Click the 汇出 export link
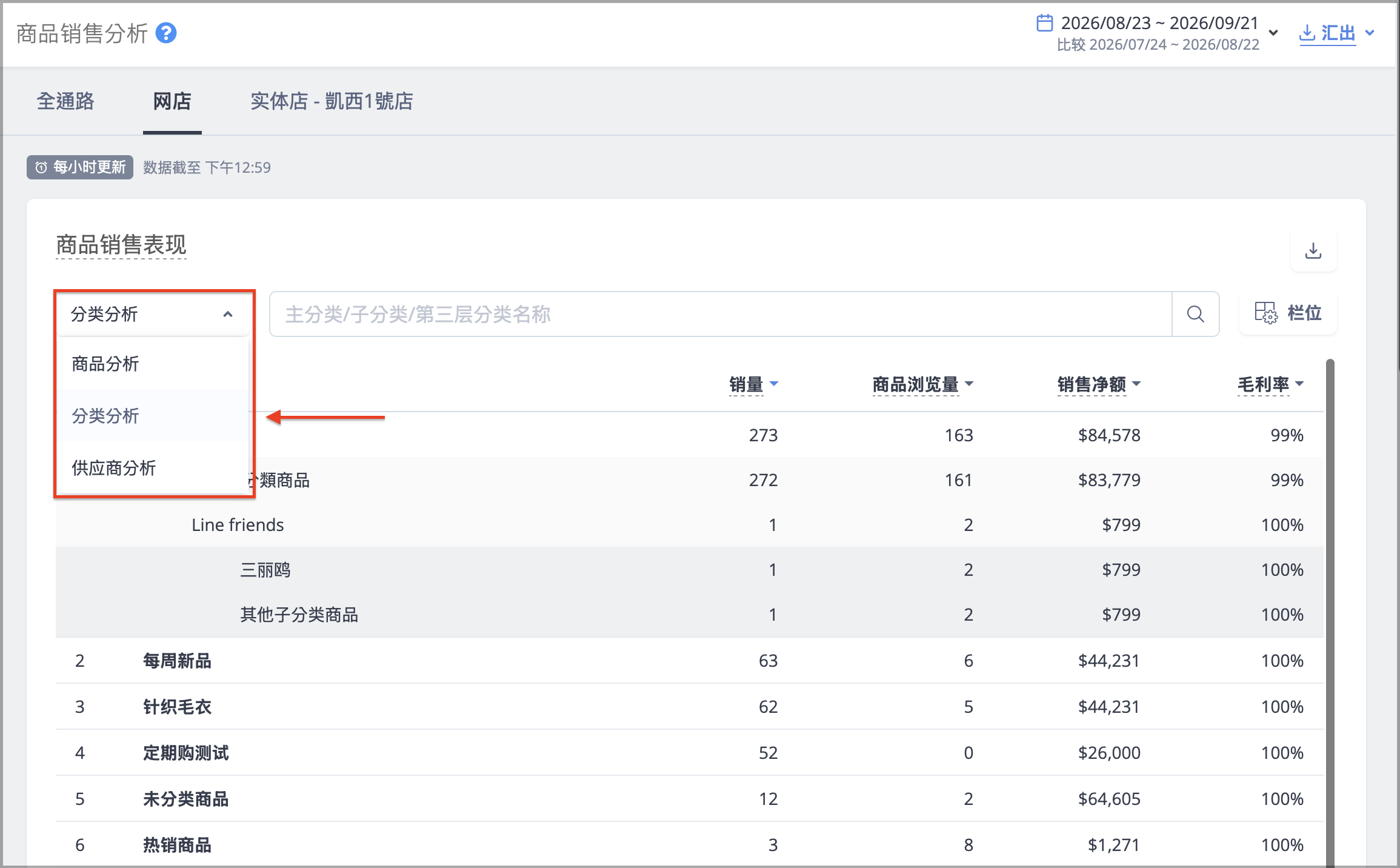This screenshot has width=1400, height=868. [x=1327, y=33]
